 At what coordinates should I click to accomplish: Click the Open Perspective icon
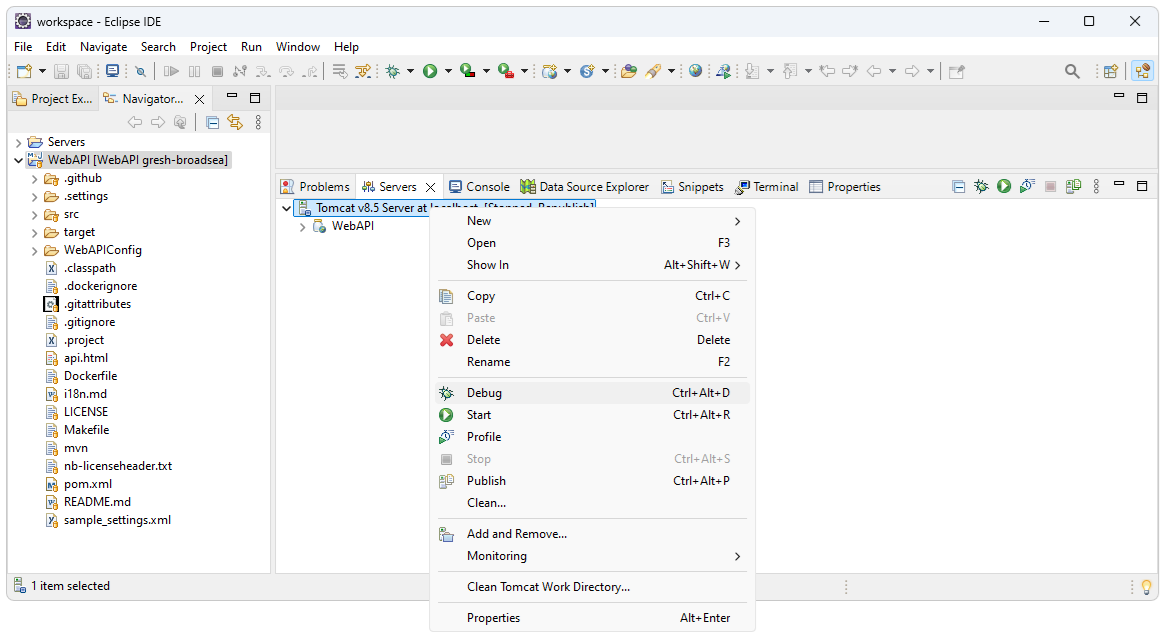click(x=1110, y=71)
